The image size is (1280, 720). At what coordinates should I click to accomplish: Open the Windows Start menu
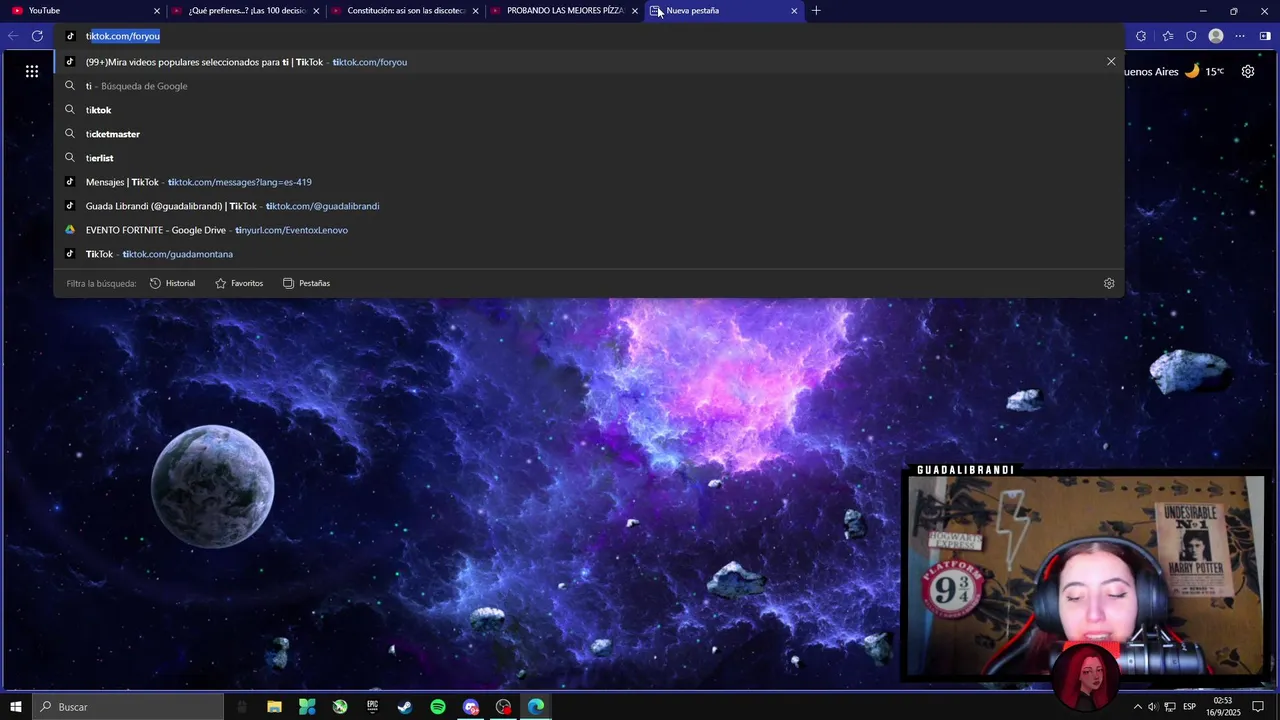tap(16, 707)
